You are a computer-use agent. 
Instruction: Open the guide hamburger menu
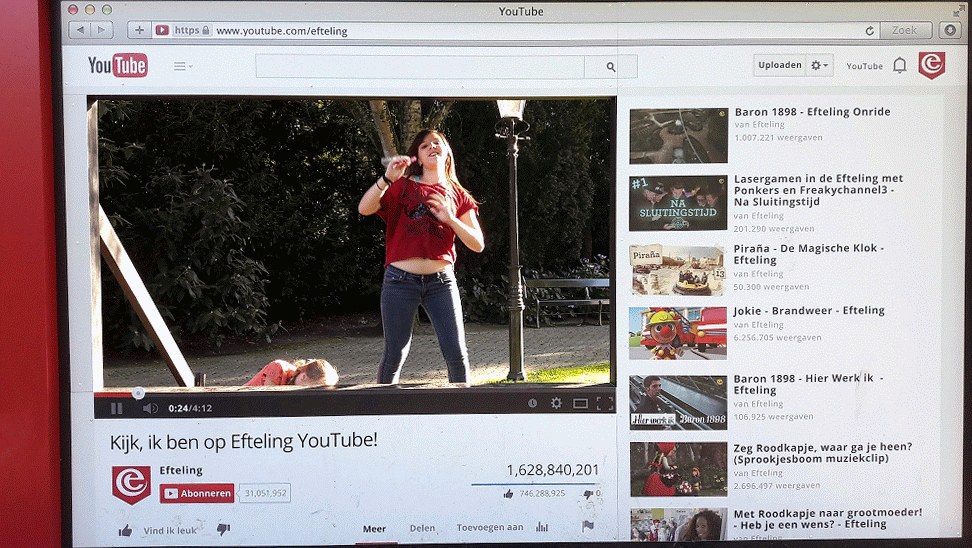tap(182, 66)
